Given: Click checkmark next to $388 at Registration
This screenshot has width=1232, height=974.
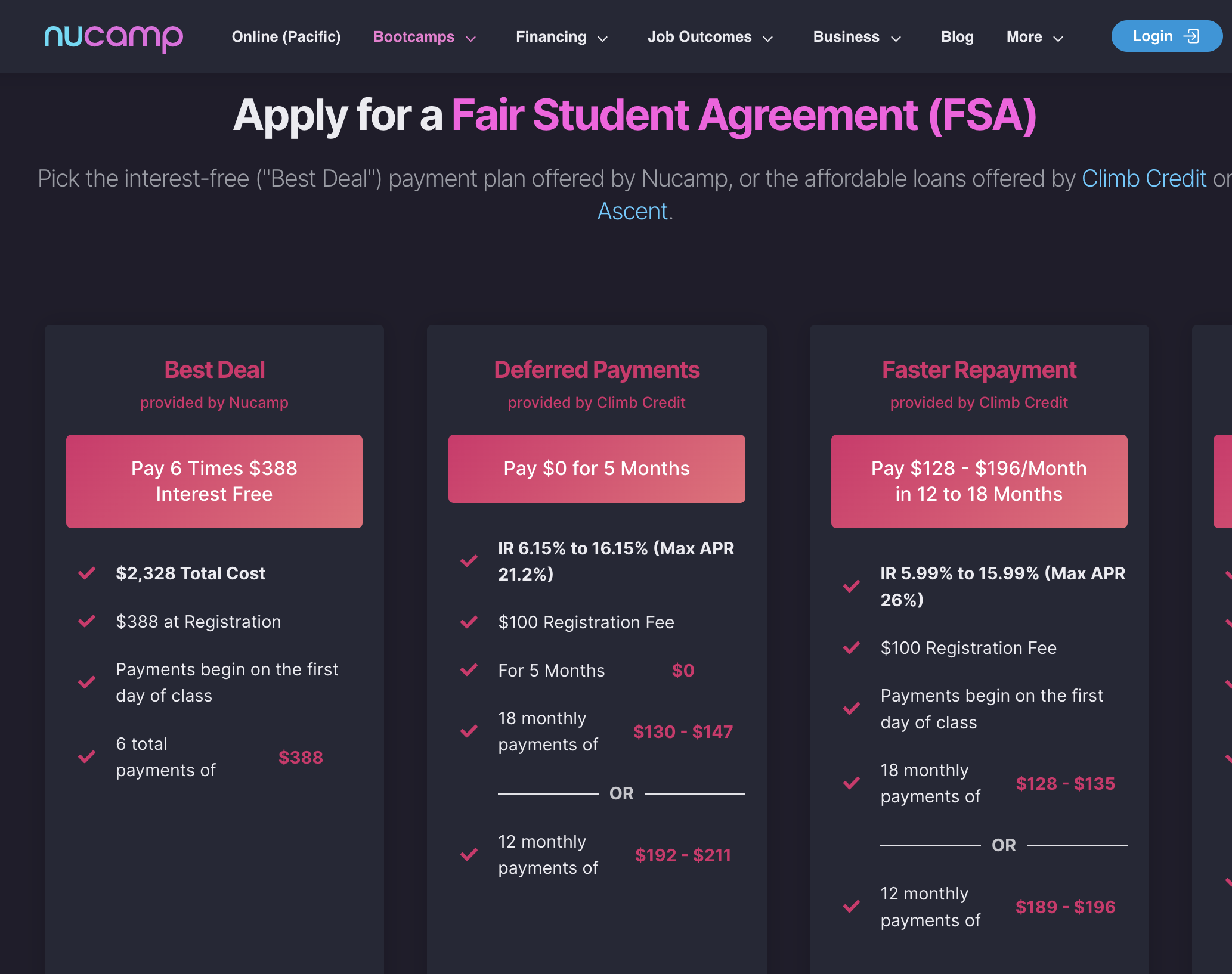Looking at the screenshot, I should point(87,622).
